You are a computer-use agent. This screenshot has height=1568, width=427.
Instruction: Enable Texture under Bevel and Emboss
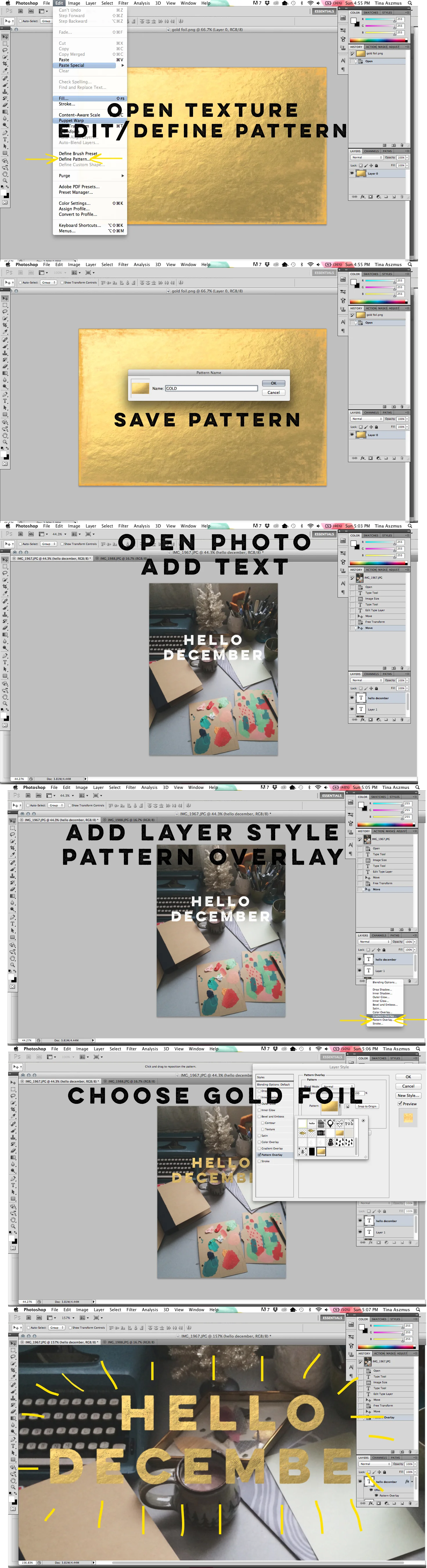(263, 1129)
